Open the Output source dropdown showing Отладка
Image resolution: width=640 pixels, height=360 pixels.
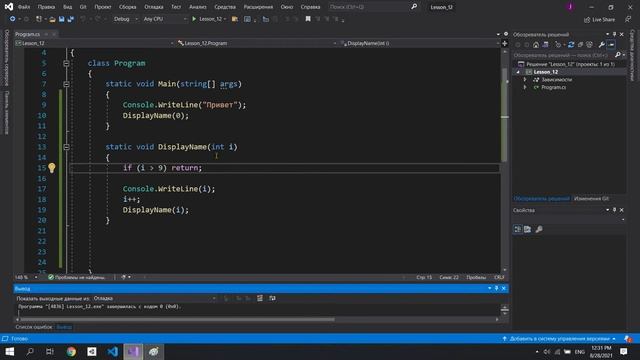point(155,298)
